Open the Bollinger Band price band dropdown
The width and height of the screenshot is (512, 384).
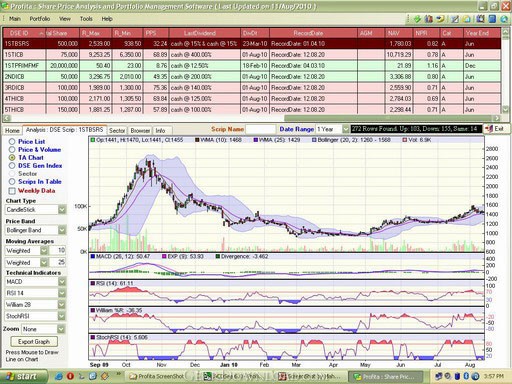point(62,230)
